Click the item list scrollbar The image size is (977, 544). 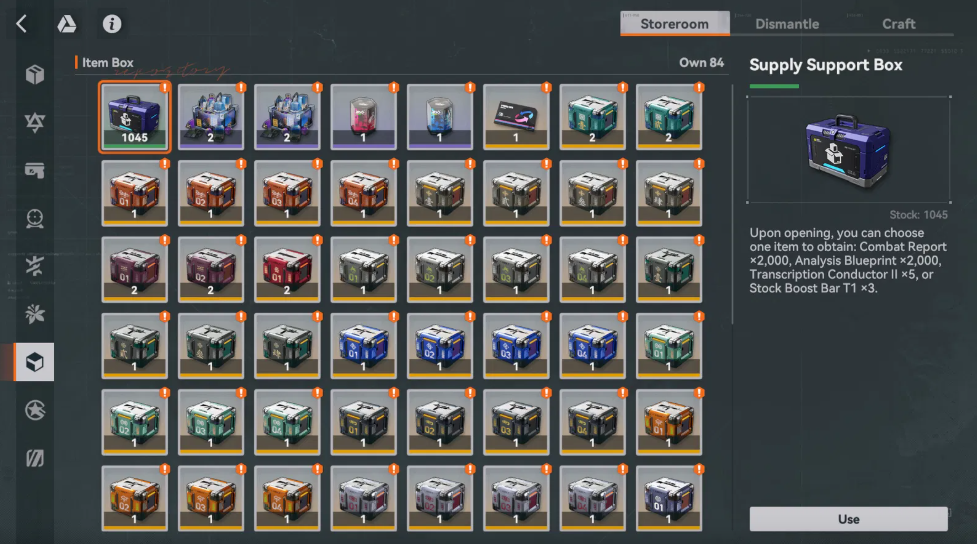(x=732, y=204)
